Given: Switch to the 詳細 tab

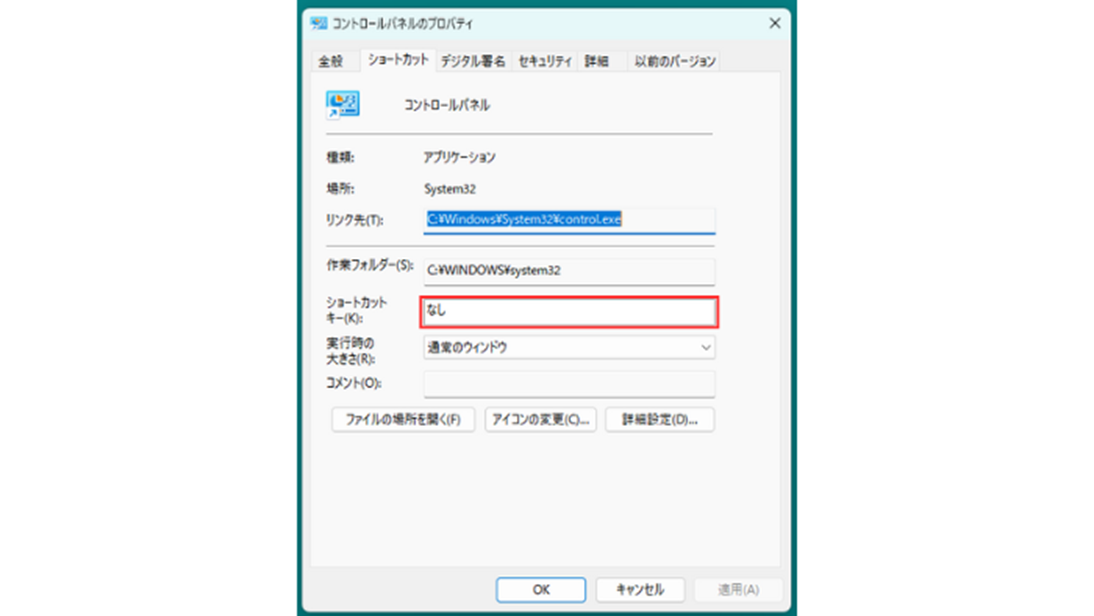Looking at the screenshot, I should (x=597, y=61).
